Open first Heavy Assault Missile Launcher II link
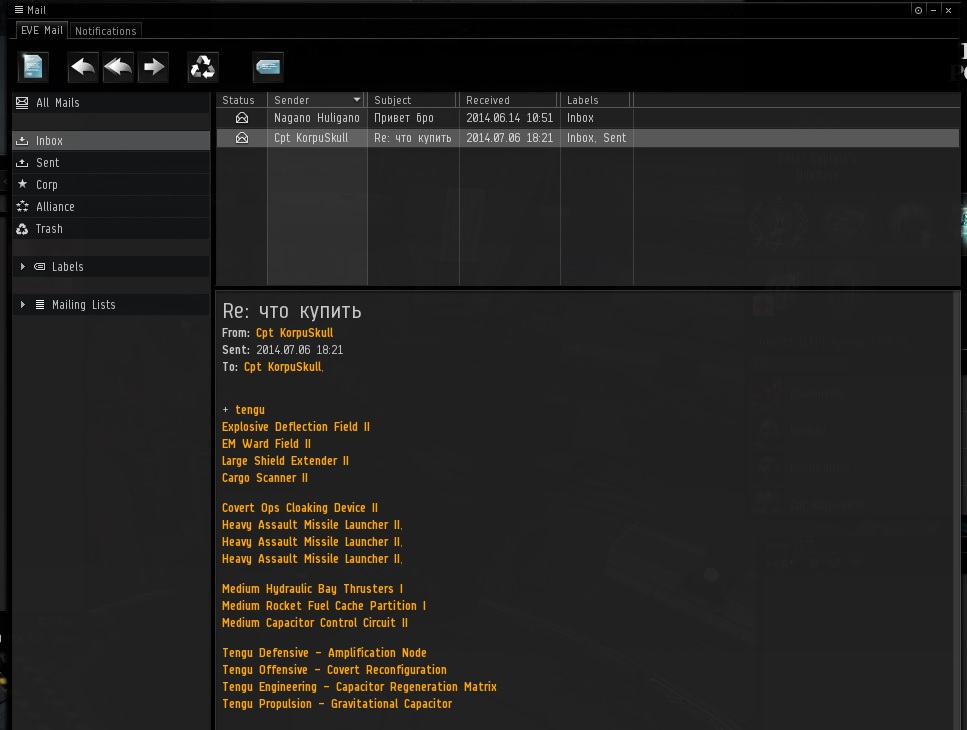This screenshot has width=967, height=730. (x=311, y=525)
